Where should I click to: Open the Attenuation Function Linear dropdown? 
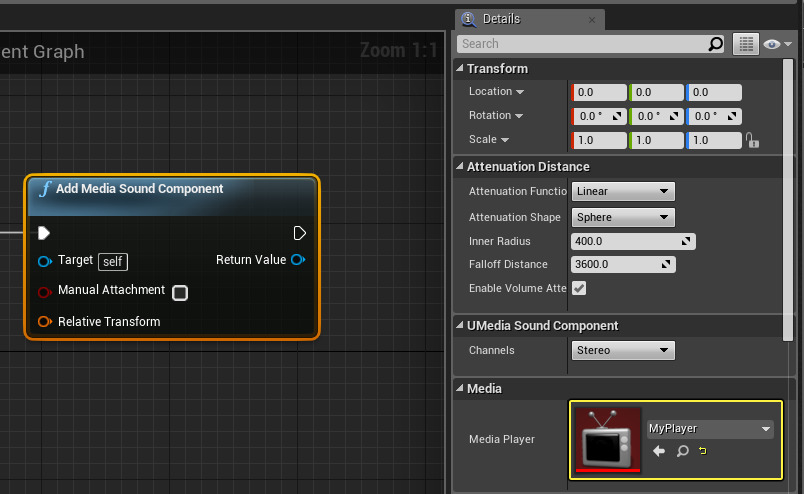click(623, 191)
